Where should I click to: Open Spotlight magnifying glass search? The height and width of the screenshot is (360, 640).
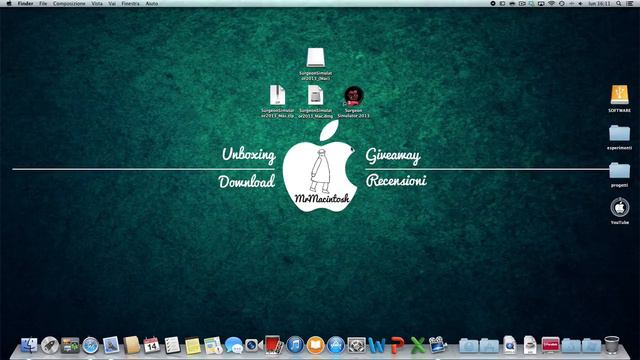619,3
